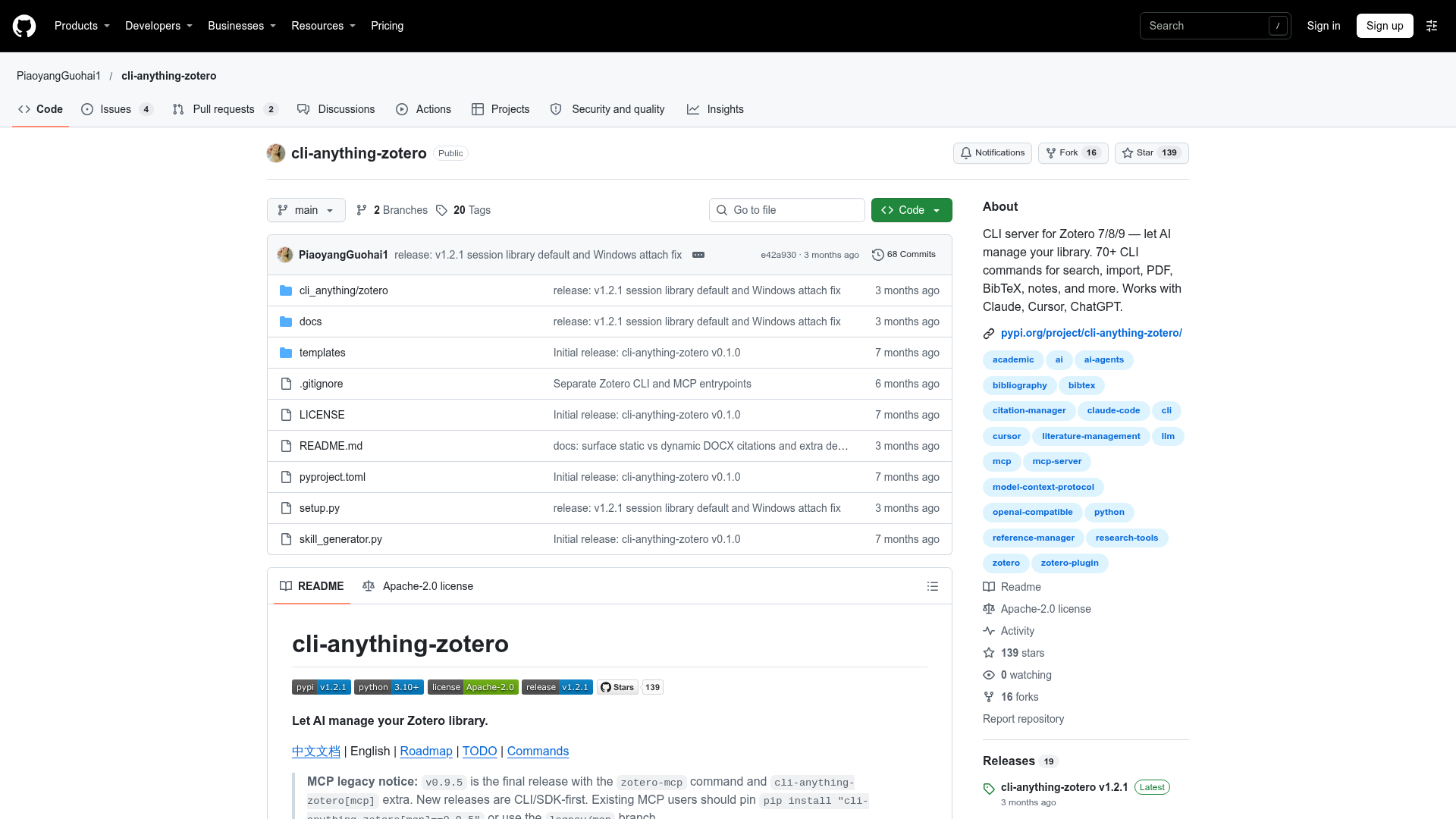Open the pyproject.toml file
The width and height of the screenshot is (1456, 819).
[332, 477]
